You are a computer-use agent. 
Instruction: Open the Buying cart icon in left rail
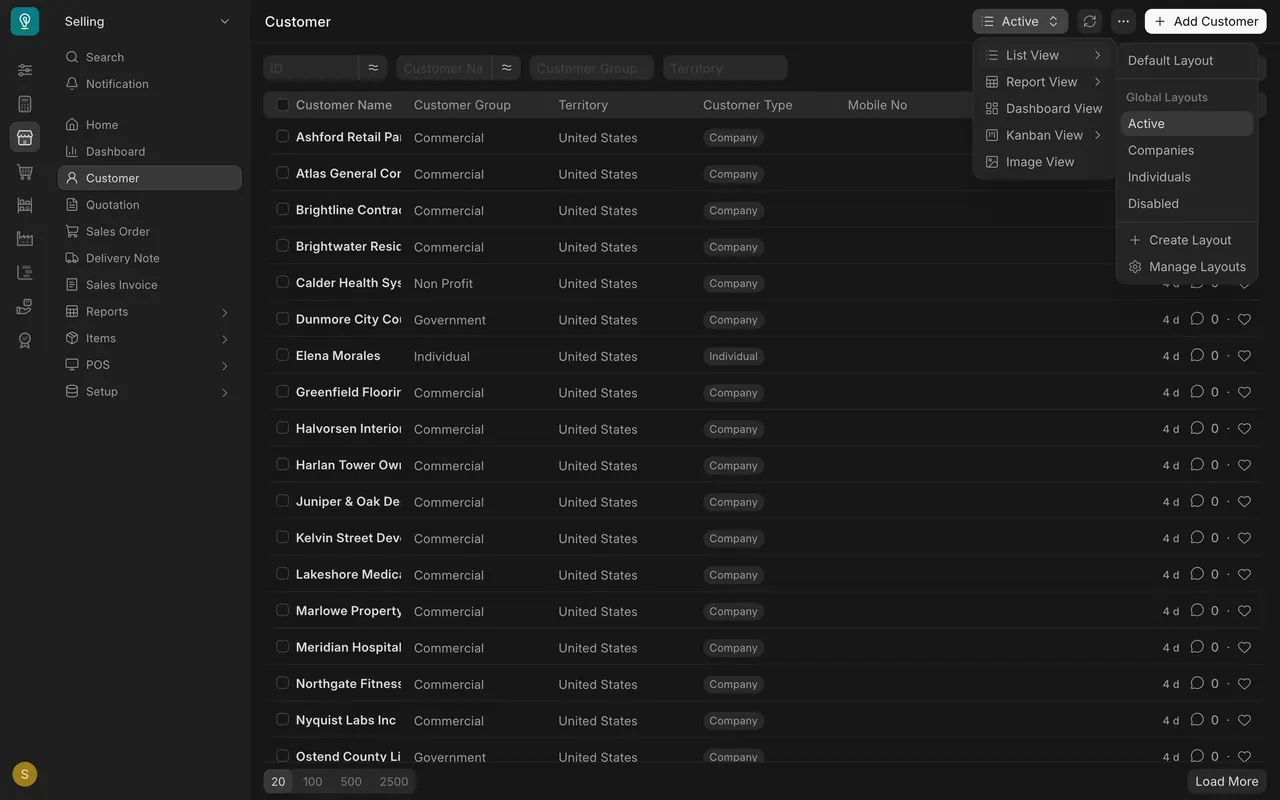[25, 172]
